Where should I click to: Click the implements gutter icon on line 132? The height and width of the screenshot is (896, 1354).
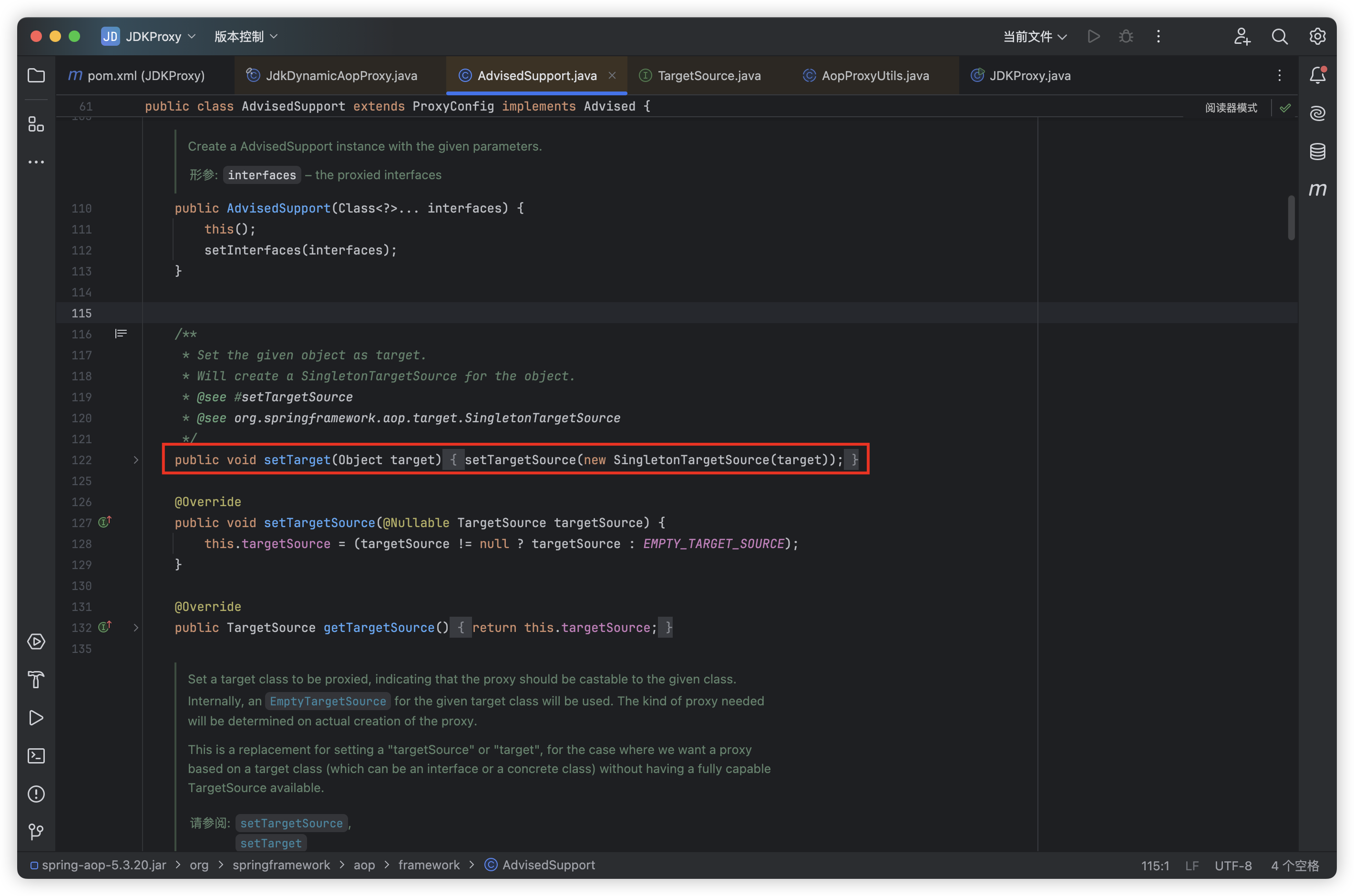tap(104, 627)
